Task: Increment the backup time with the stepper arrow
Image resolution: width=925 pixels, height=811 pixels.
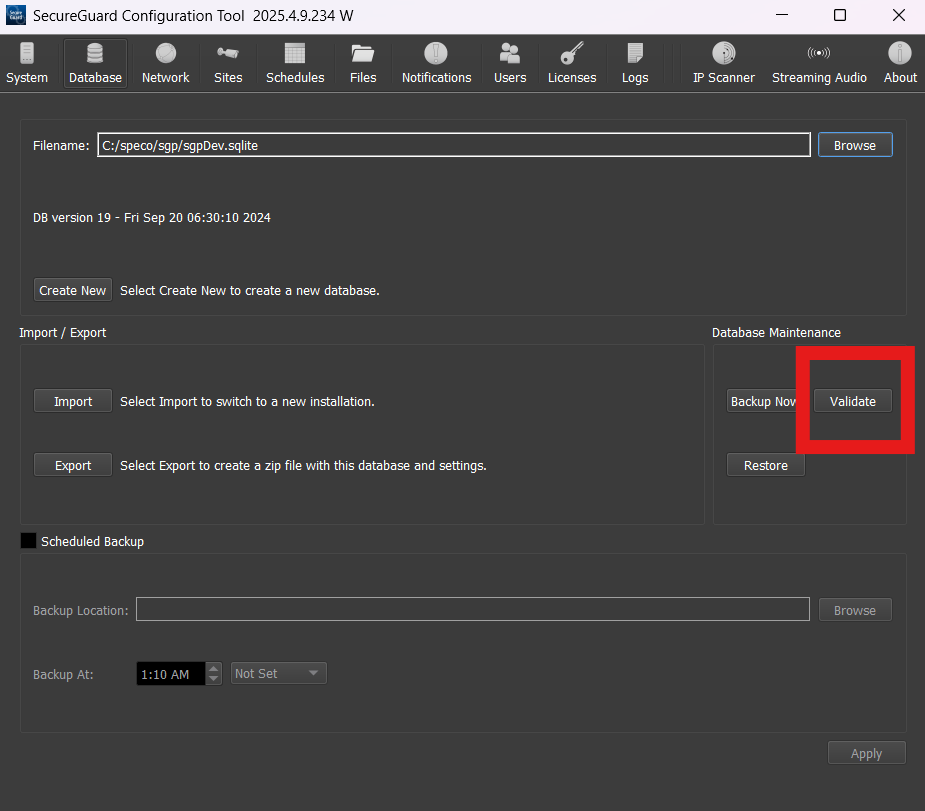Action: point(212,668)
